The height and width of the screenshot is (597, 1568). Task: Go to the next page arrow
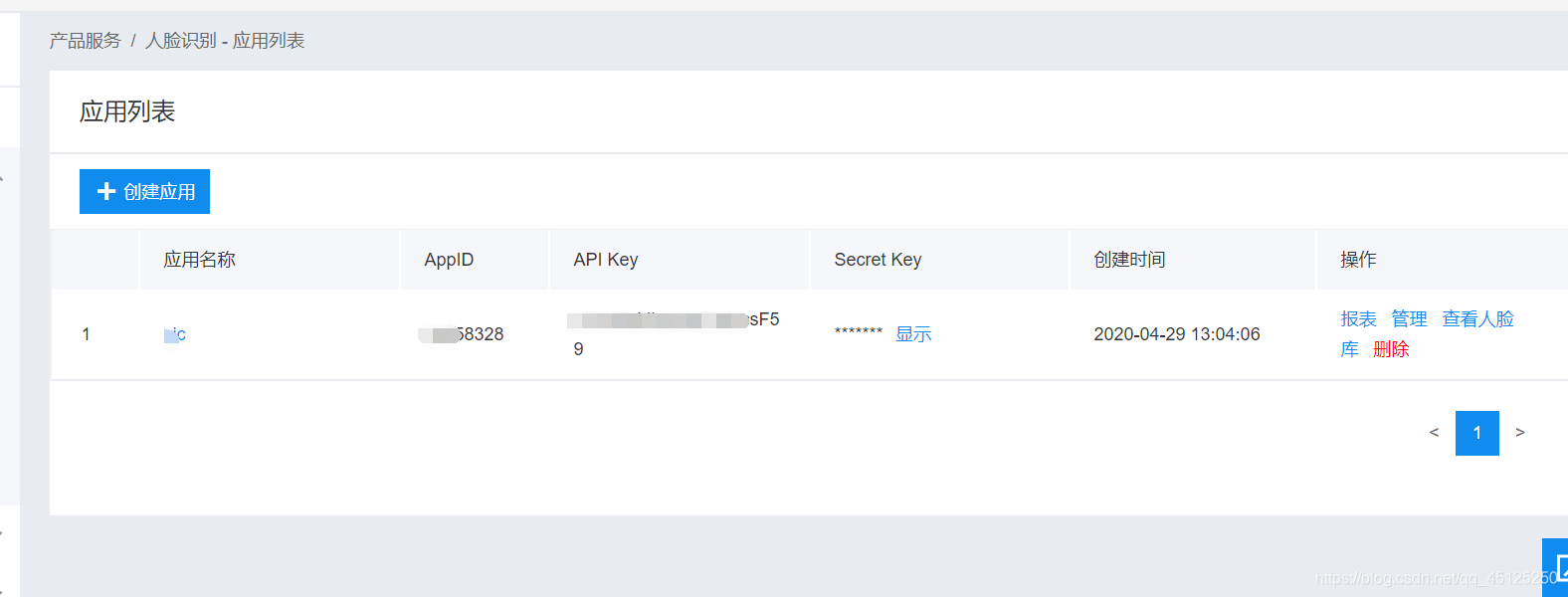click(x=1519, y=433)
